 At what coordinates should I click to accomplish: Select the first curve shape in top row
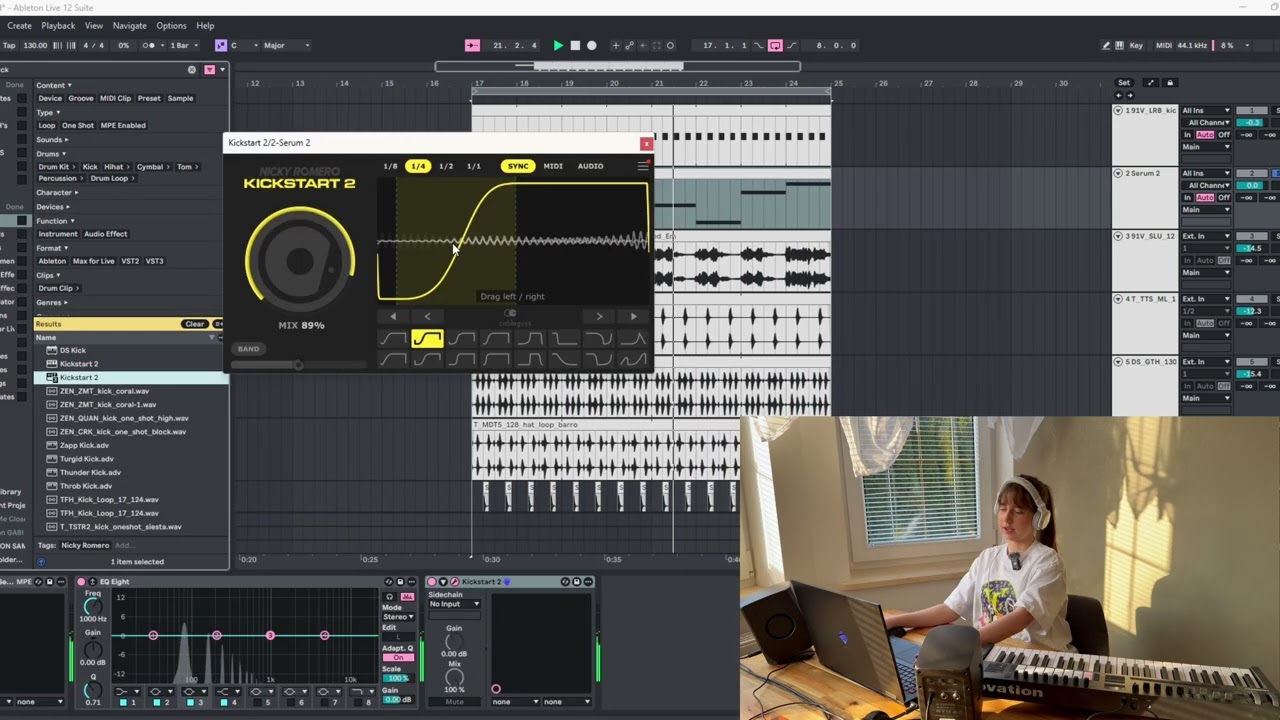click(393, 339)
